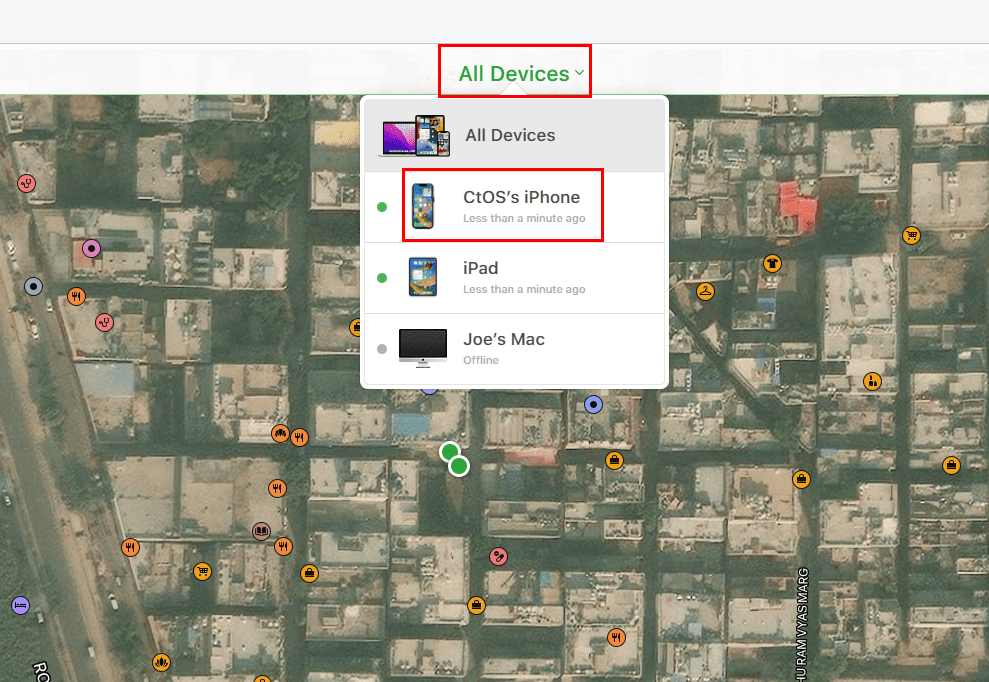
Task: Click the iPad's 'Less than a minute ago' status
Action: pyautogui.click(x=524, y=289)
